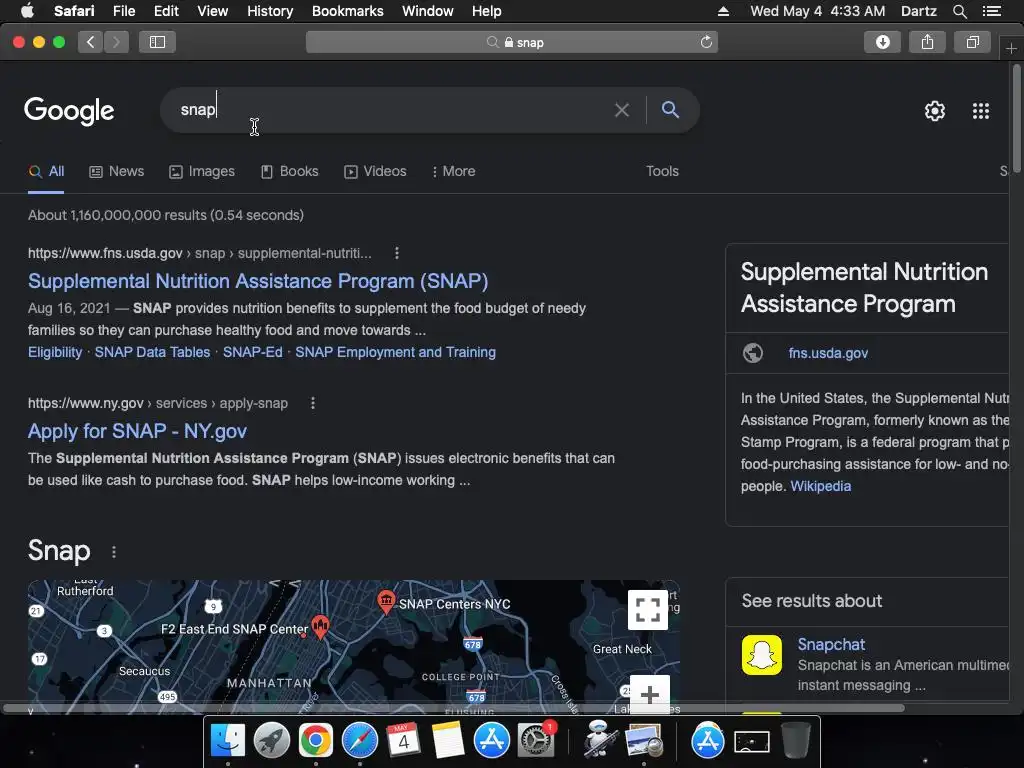
Task: Open a new tab with plus button
Action: point(1011,49)
